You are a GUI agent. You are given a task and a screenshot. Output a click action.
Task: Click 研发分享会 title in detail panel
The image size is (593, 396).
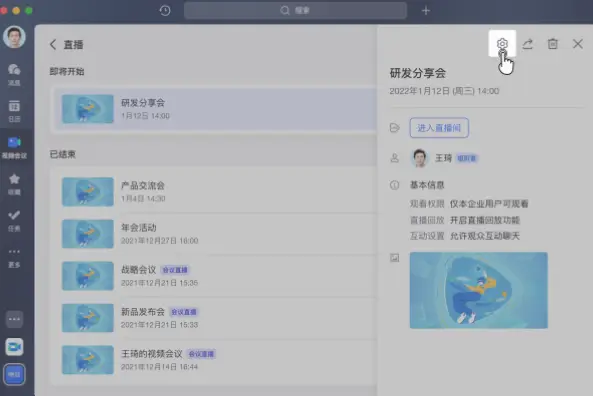[x=418, y=73]
